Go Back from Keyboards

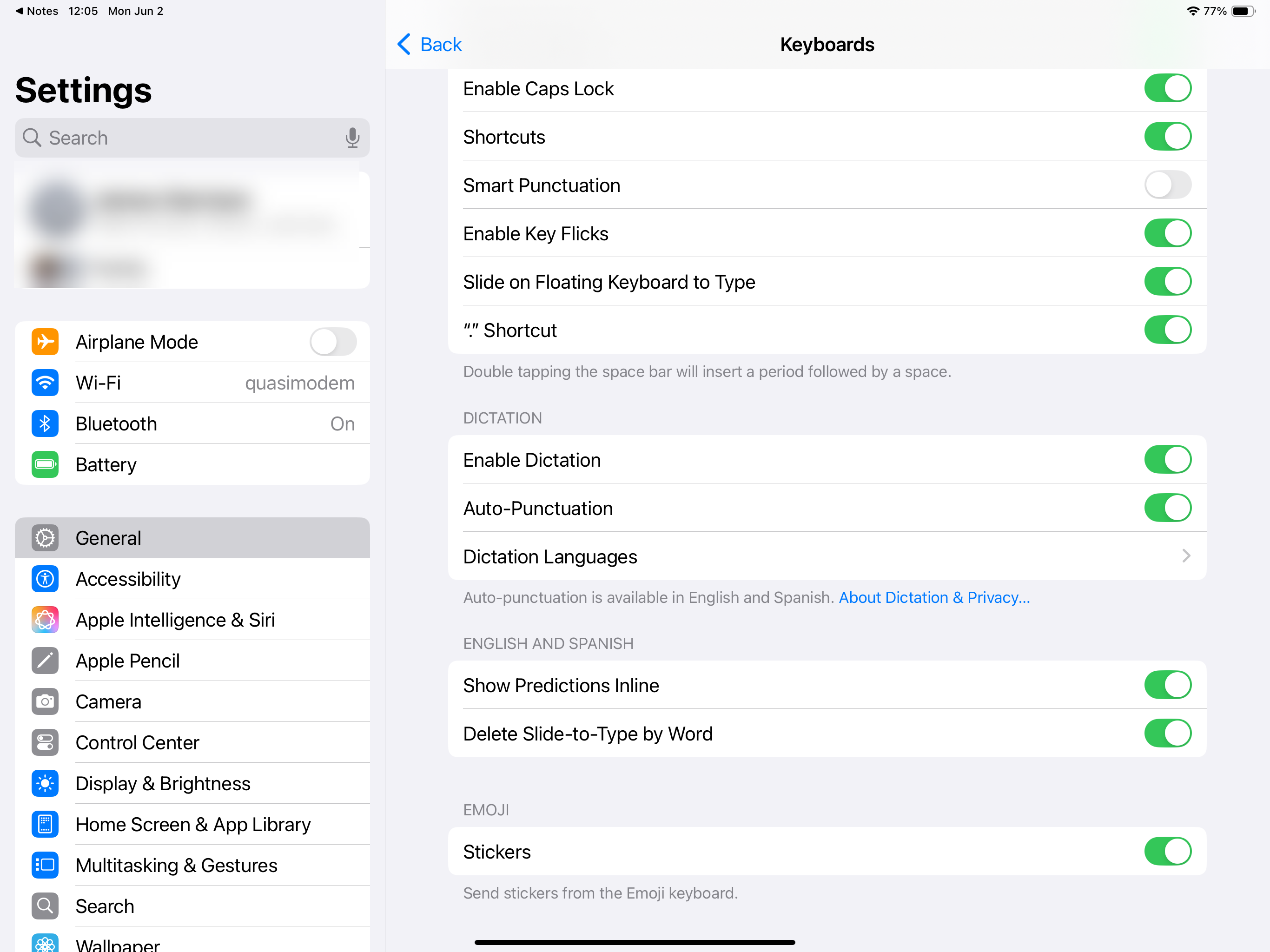[x=430, y=44]
